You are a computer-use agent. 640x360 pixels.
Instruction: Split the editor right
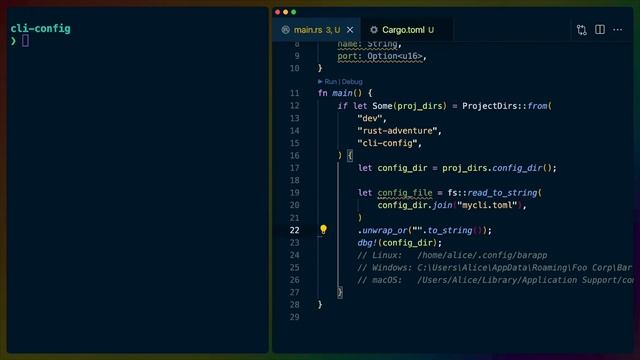point(600,29)
